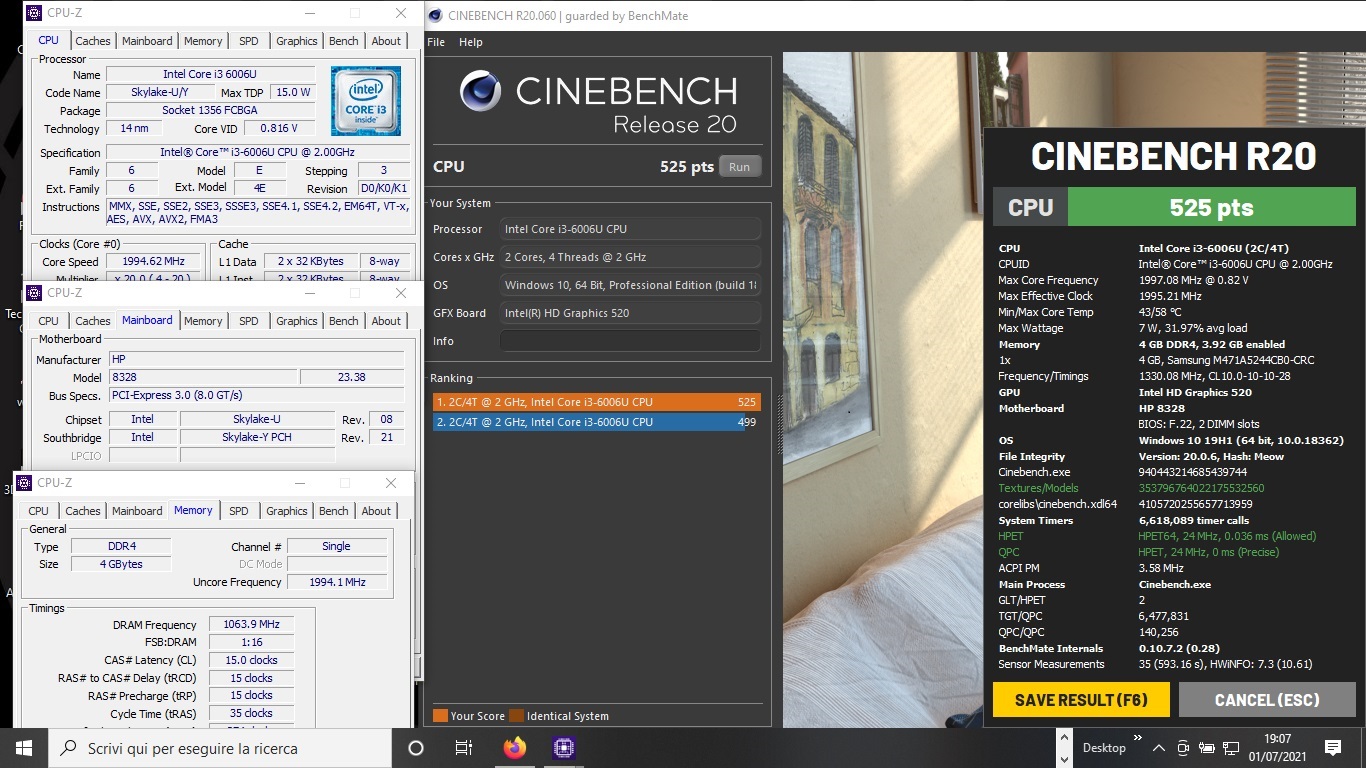The height and width of the screenshot is (768, 1366).
Task: Launch Firefox from the taskbar
Action: 514,747
